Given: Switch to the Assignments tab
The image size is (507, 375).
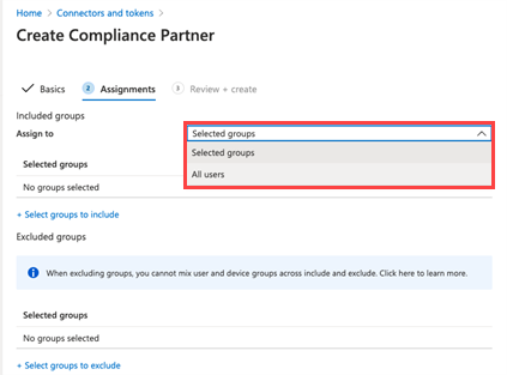Looking at the screenshot, I should click(x=128, y=89).
